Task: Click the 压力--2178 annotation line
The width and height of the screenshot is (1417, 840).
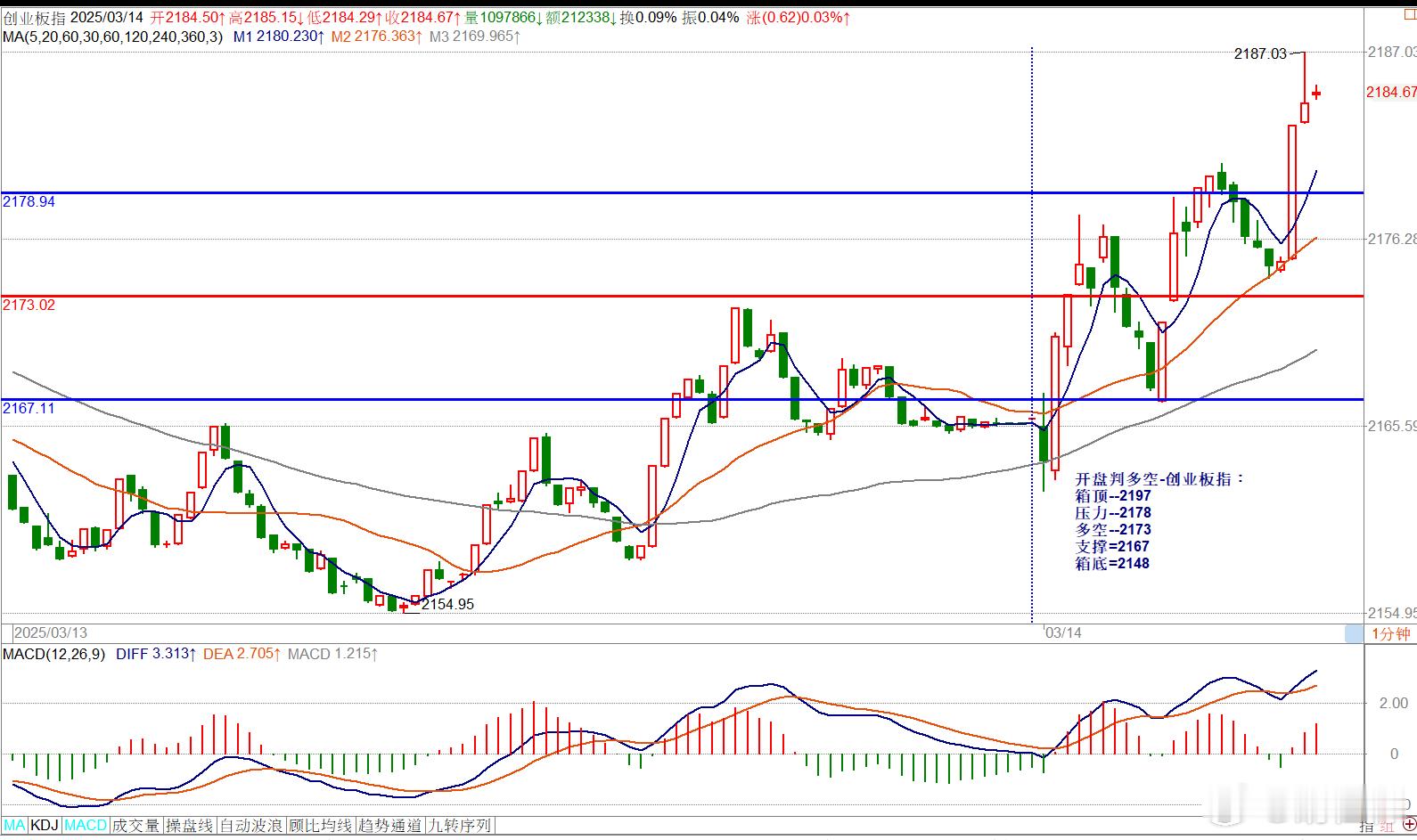Action: tap(1113, 512)
